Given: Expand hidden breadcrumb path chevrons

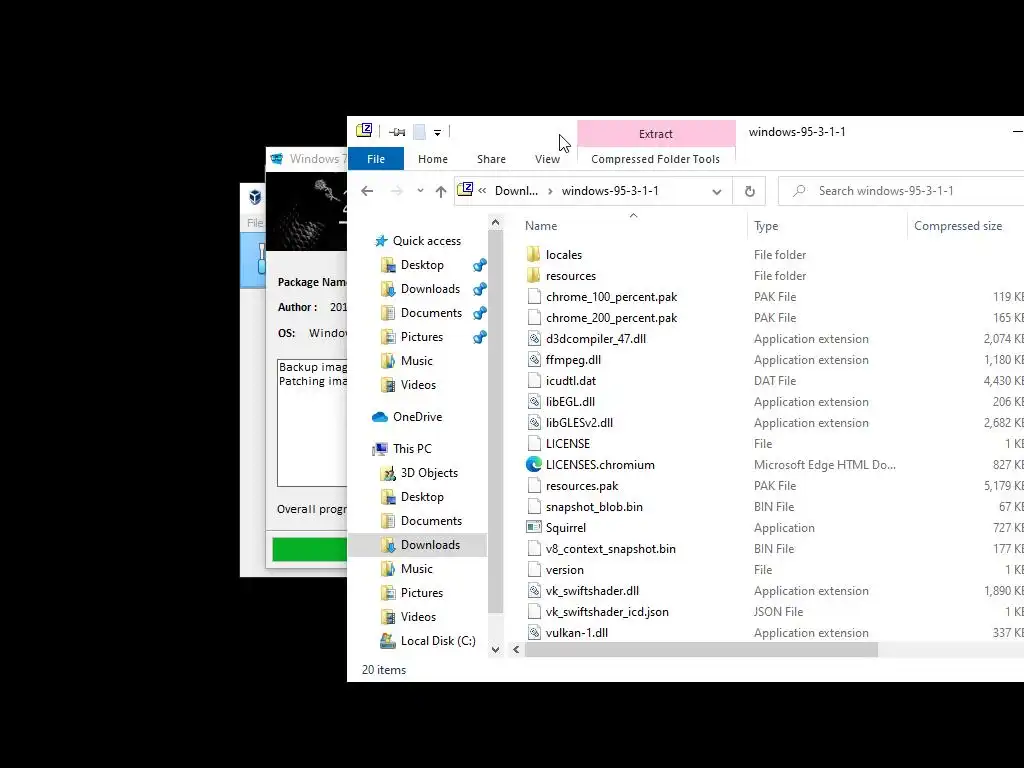Looking at the screenshot, I should (x=482, y=191).
